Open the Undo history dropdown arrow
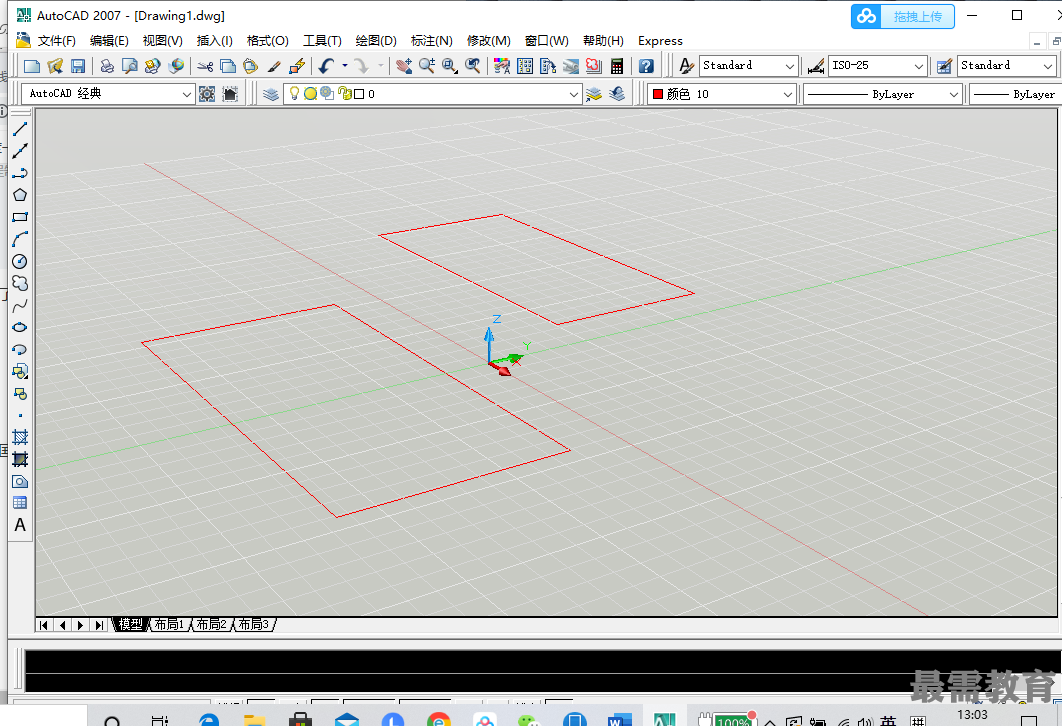 345,66
